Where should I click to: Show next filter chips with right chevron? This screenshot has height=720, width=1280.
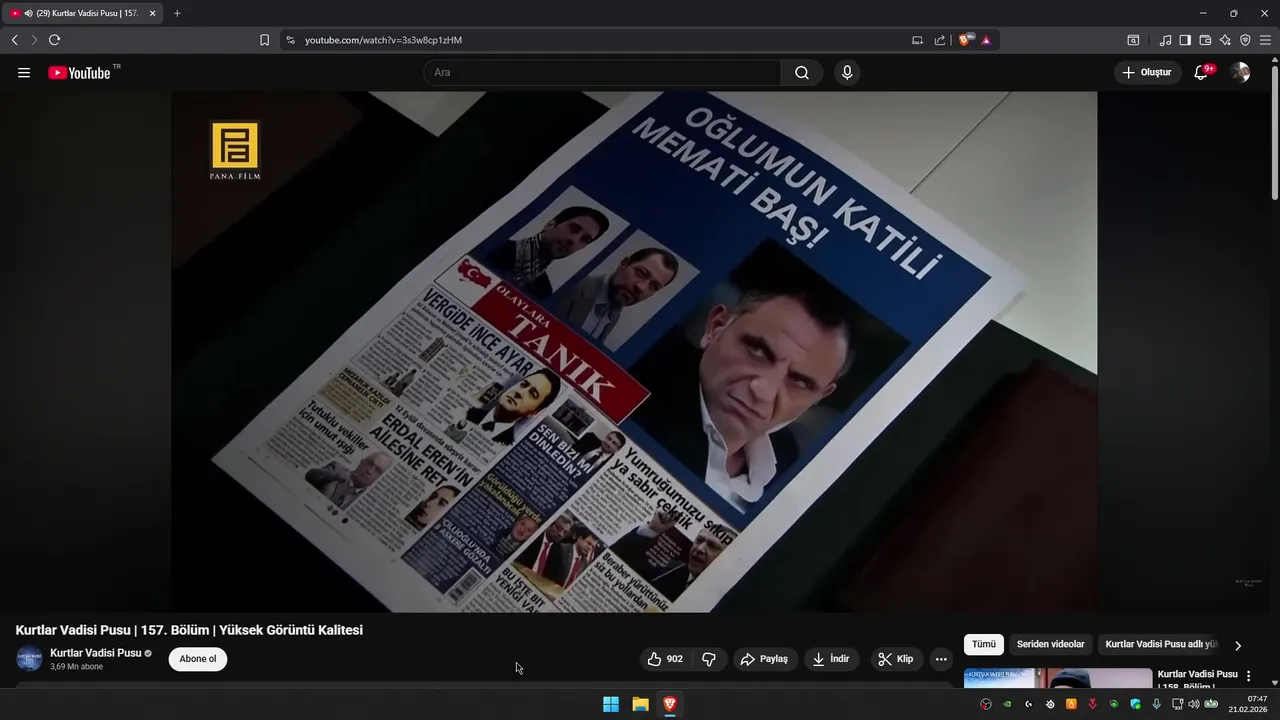pyautogui.click(x=1238, y=645)
